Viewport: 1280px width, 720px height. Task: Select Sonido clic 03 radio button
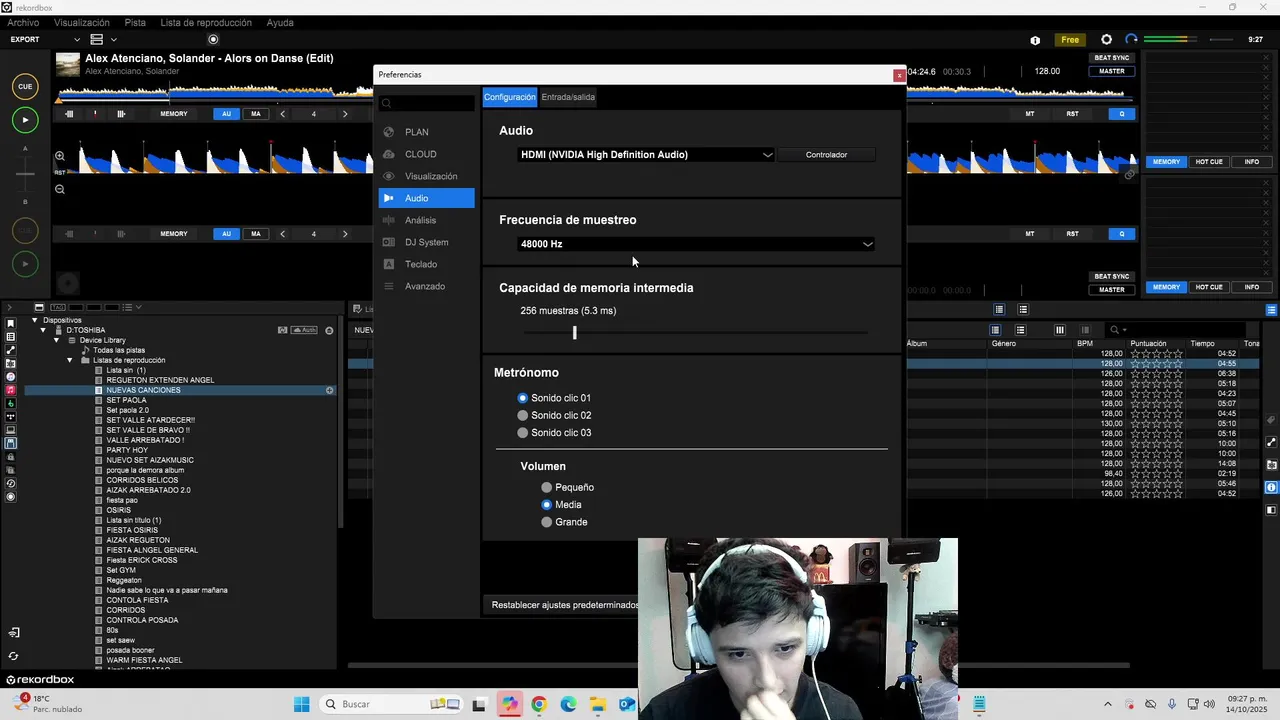point(523,433)
